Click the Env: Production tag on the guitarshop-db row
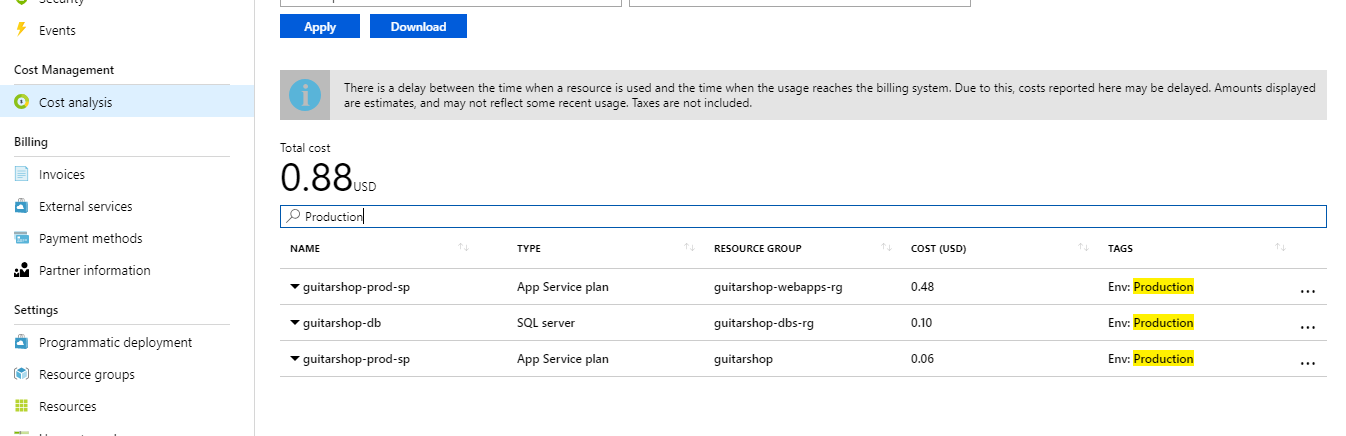This screenshot has width=1346, height=436. click(1151, 323)
